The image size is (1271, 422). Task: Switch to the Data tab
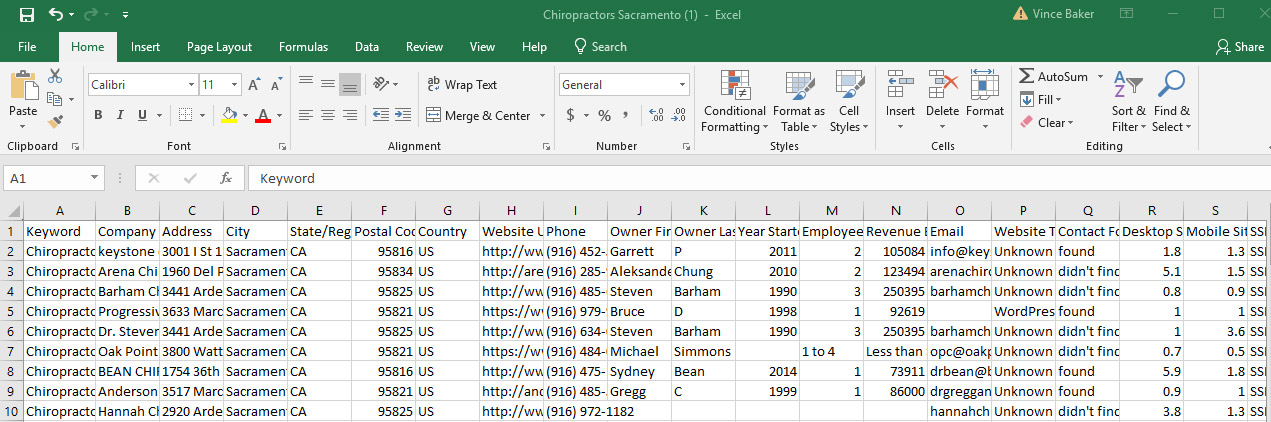366,47
